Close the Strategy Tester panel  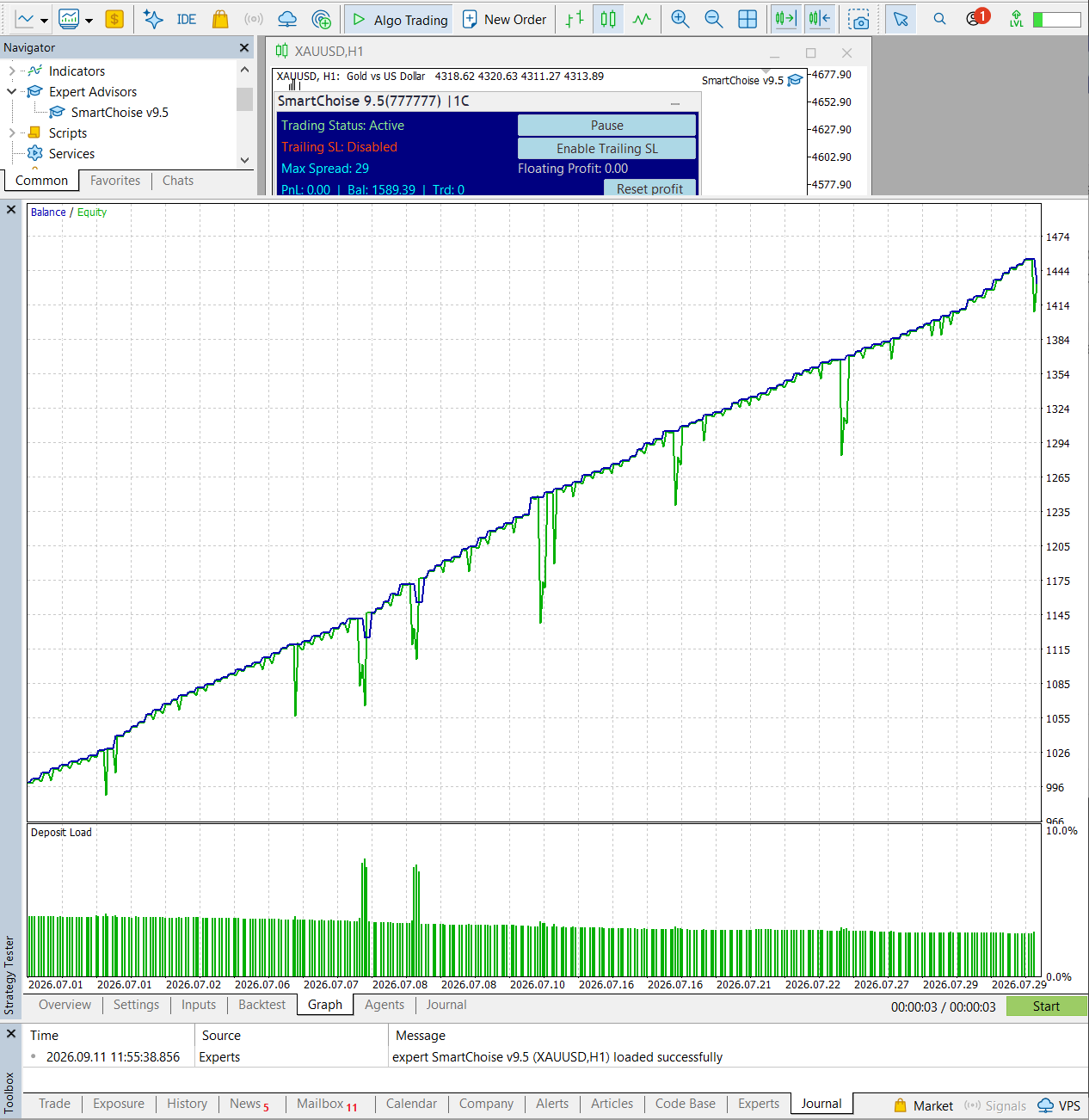(x=11, y=209)
